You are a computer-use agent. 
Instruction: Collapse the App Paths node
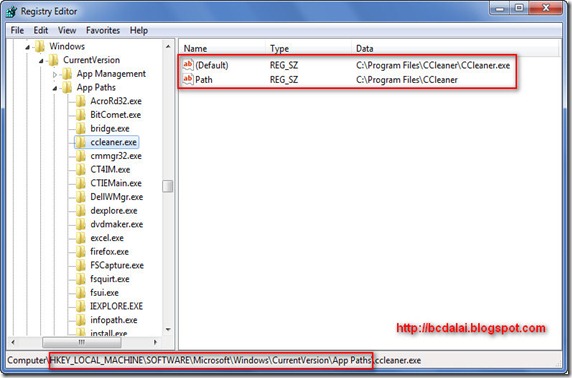click(x=55, y=88)
